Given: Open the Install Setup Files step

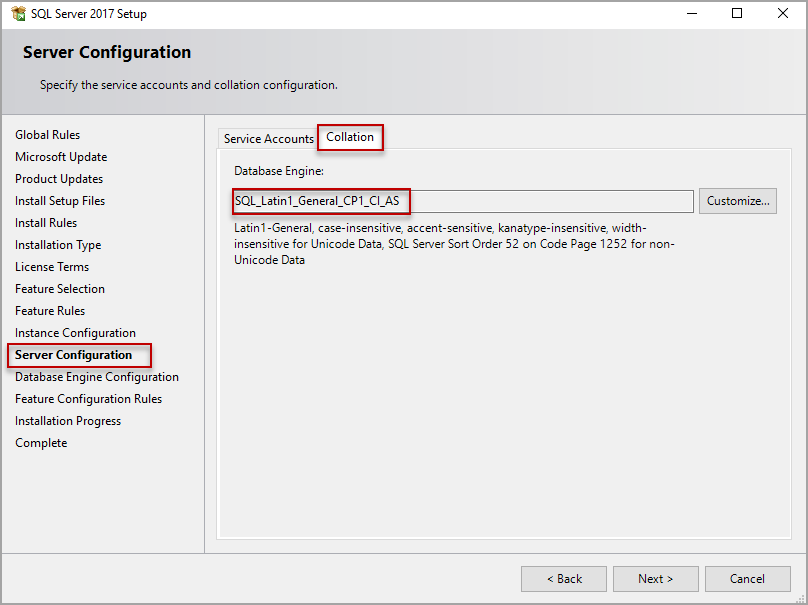Looking at the screenshot, I should tap(59, 200).
